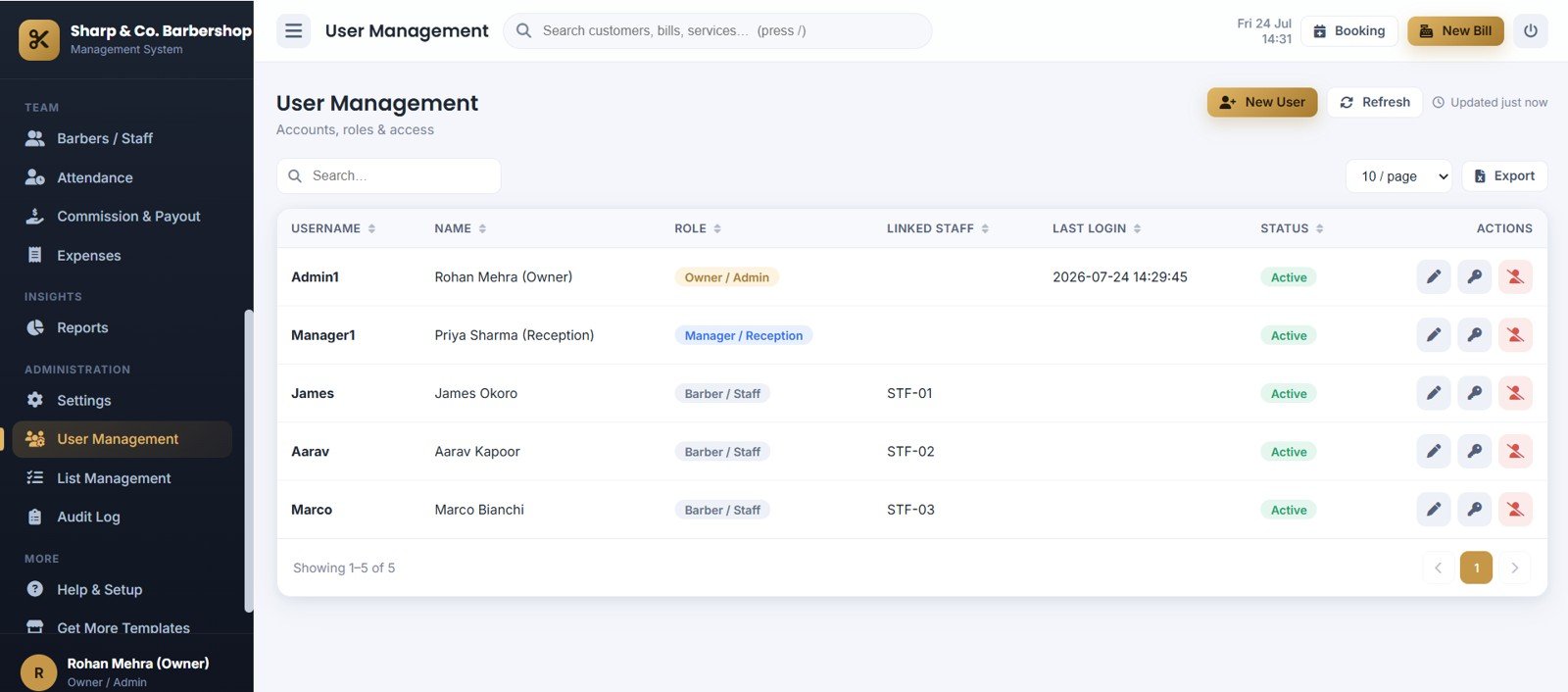Open Expenses in sidebar
This screenshot has height=692, width=1568.
pos(122,256)
